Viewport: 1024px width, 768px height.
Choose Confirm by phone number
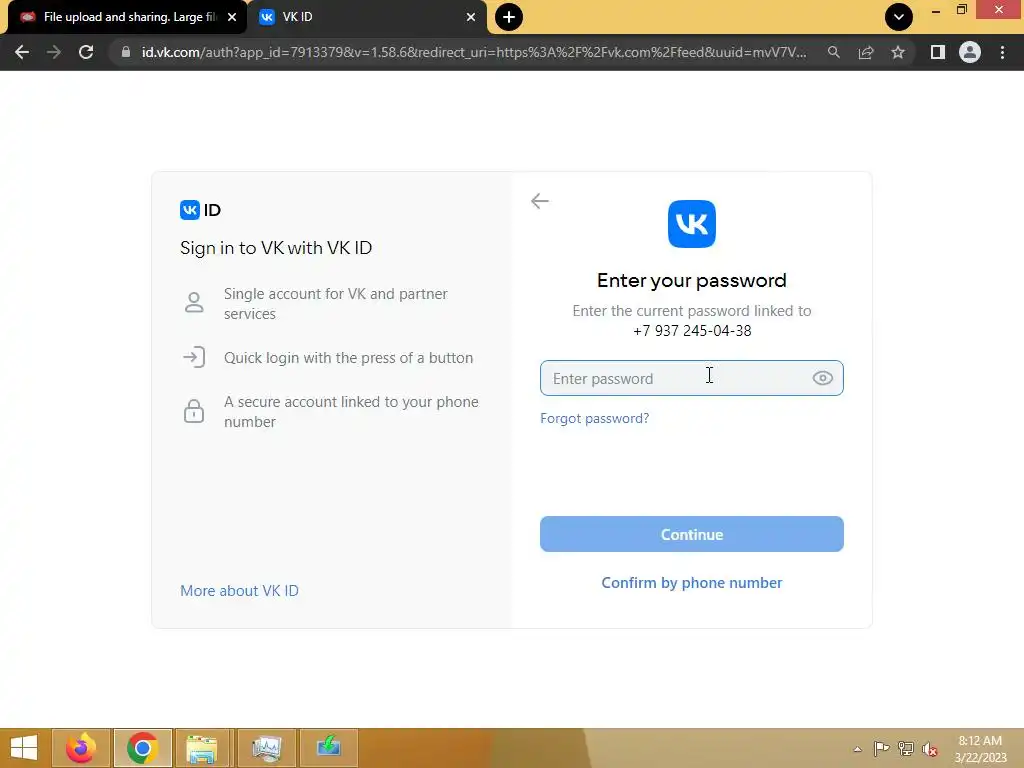tap(692, 583)
